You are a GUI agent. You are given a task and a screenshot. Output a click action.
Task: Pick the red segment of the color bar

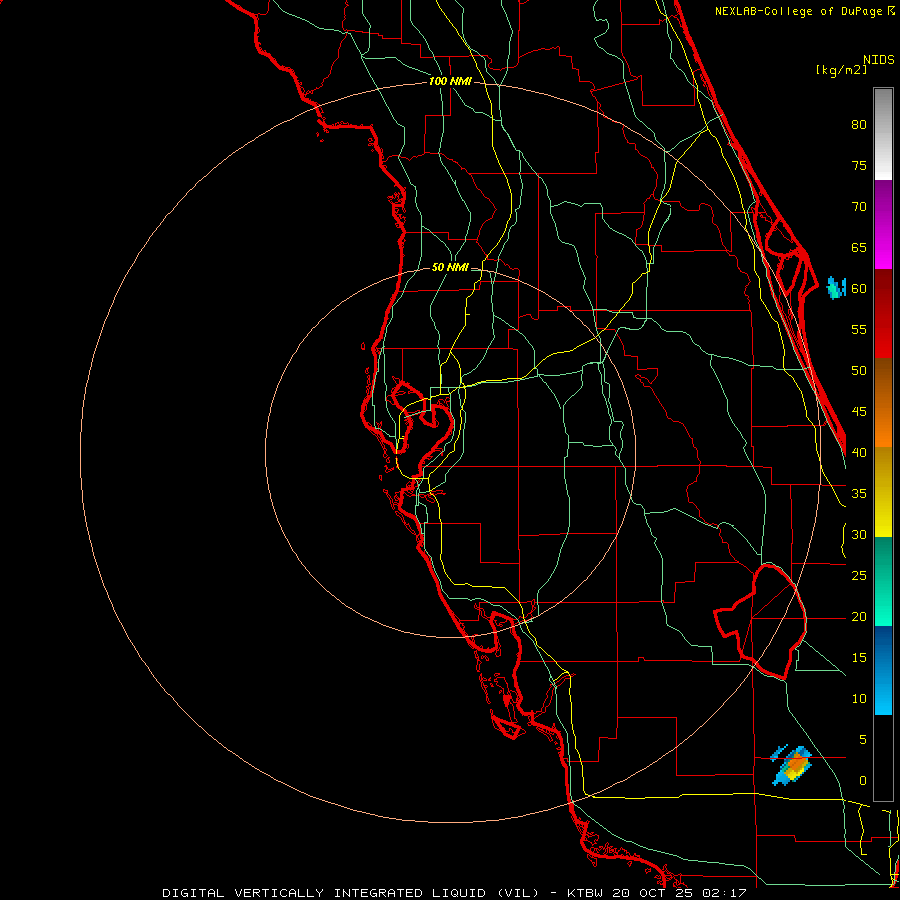coord(883,314)
